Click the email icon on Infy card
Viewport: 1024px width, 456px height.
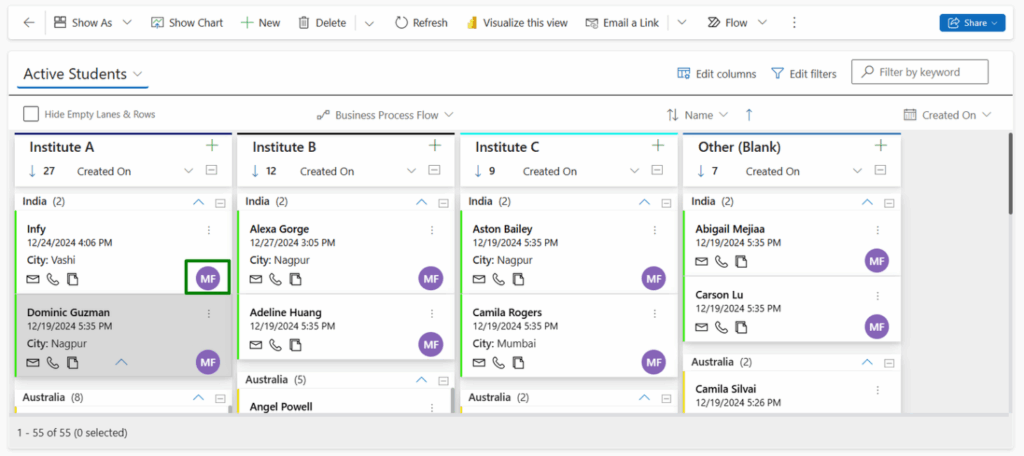coord(33,280)
